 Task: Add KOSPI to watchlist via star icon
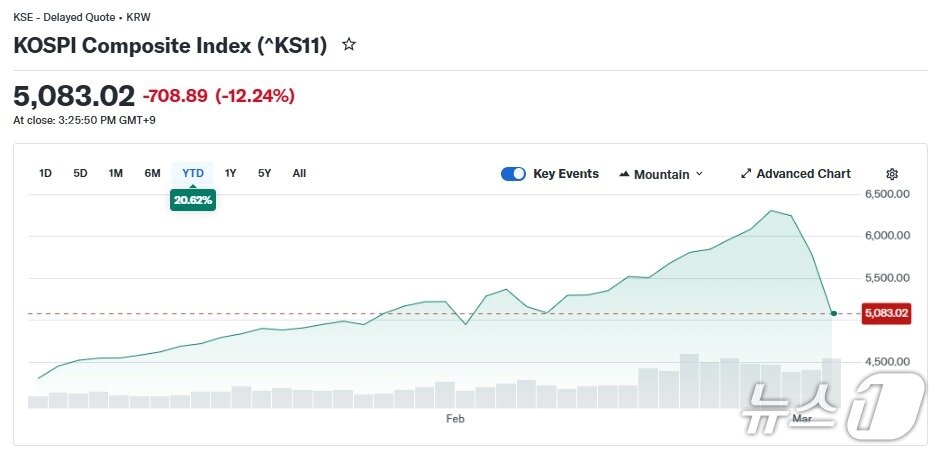click(349, 45)
